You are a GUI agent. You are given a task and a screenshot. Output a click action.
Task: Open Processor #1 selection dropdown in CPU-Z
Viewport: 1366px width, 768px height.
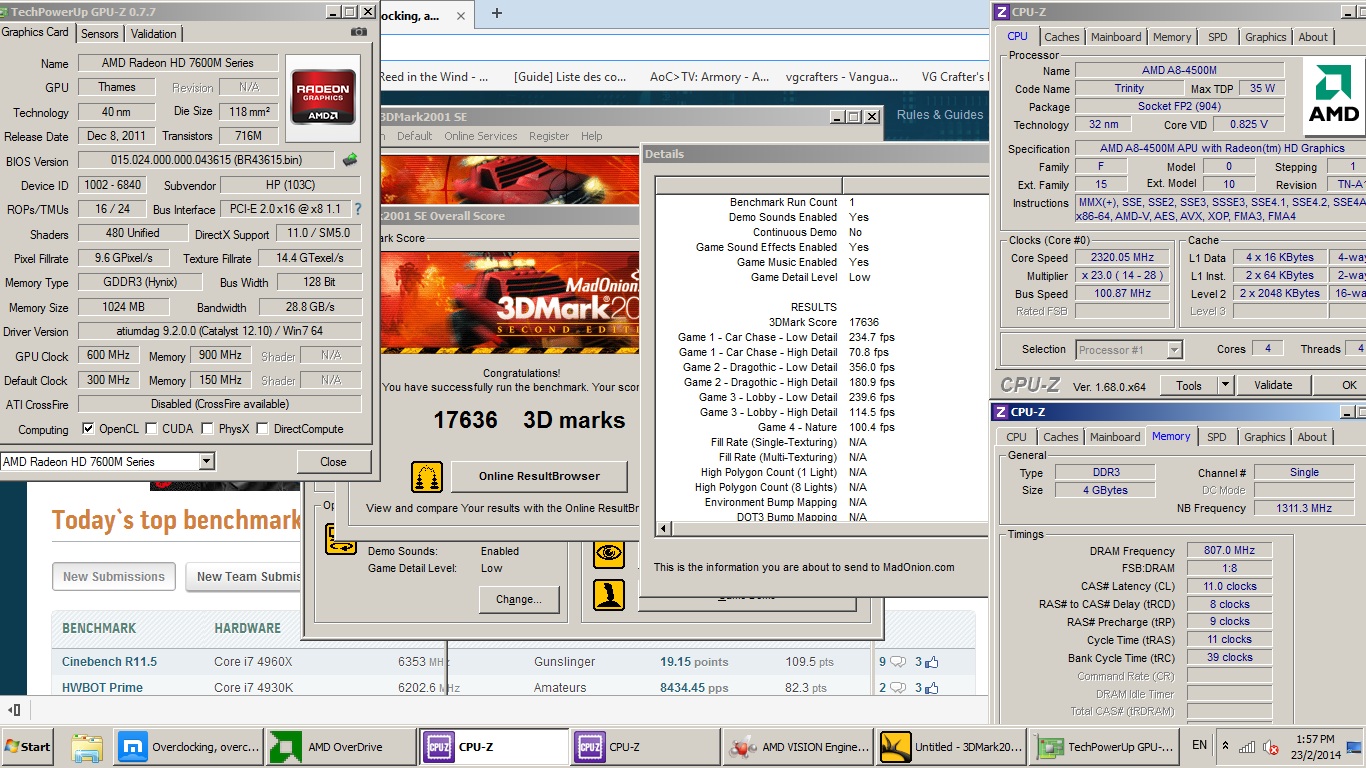(1175, 349)
